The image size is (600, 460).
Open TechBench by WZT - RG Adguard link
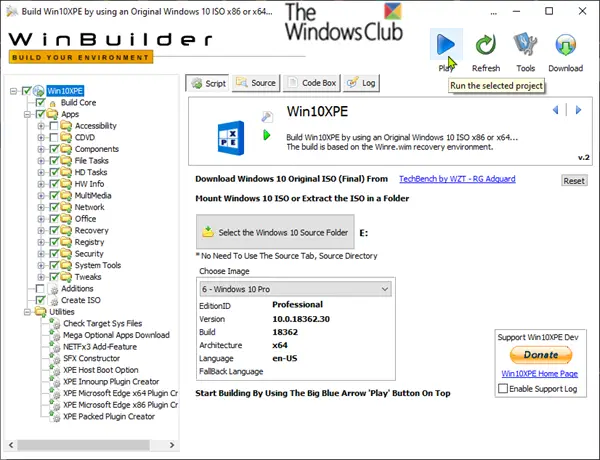[457, 179]
